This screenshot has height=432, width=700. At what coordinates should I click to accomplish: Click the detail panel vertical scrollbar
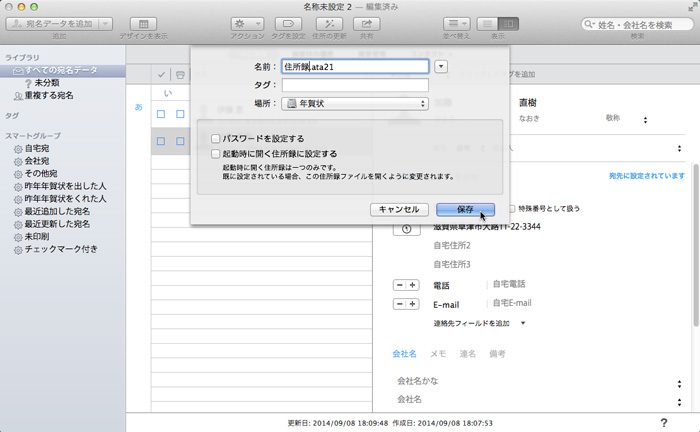click(694, 250)
